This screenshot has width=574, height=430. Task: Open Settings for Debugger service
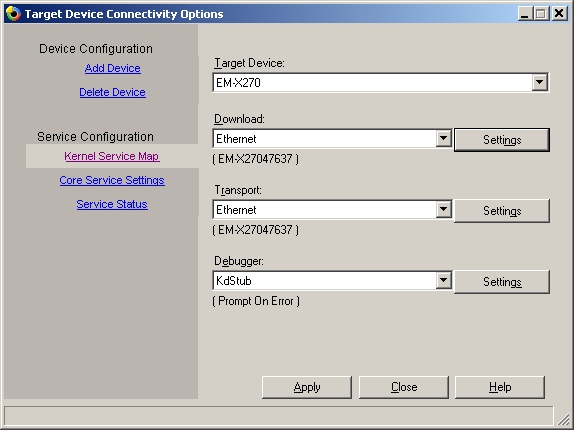(x=502, y=282)
